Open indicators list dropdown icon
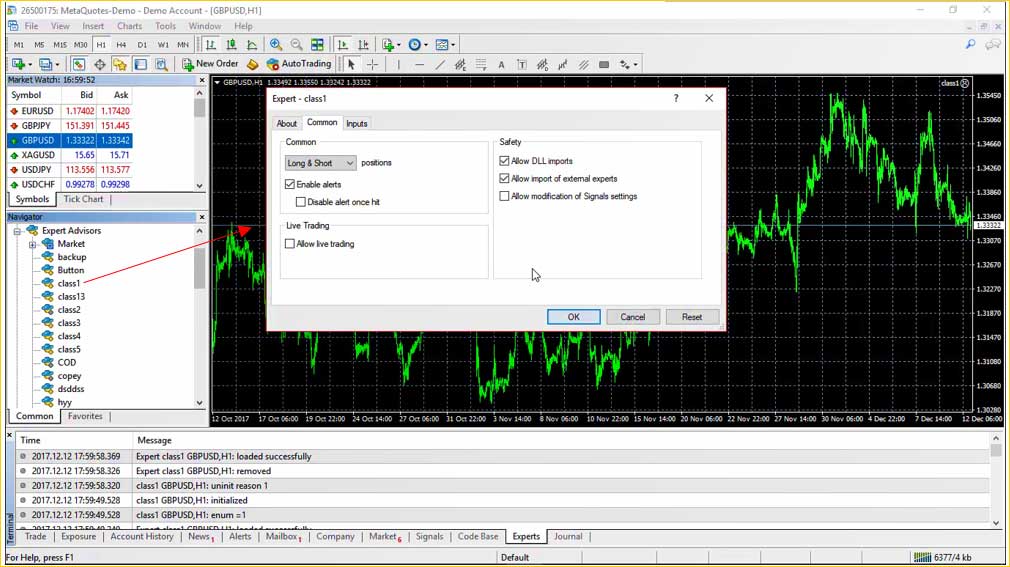This screenshot has height=567, width=1010. click(x=390, y=44)
